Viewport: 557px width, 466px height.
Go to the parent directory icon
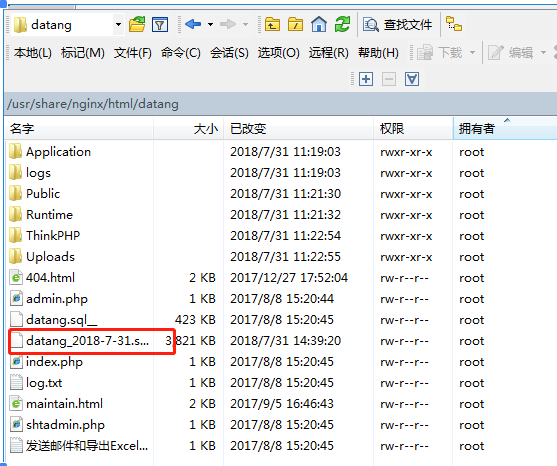pos(272,25)
